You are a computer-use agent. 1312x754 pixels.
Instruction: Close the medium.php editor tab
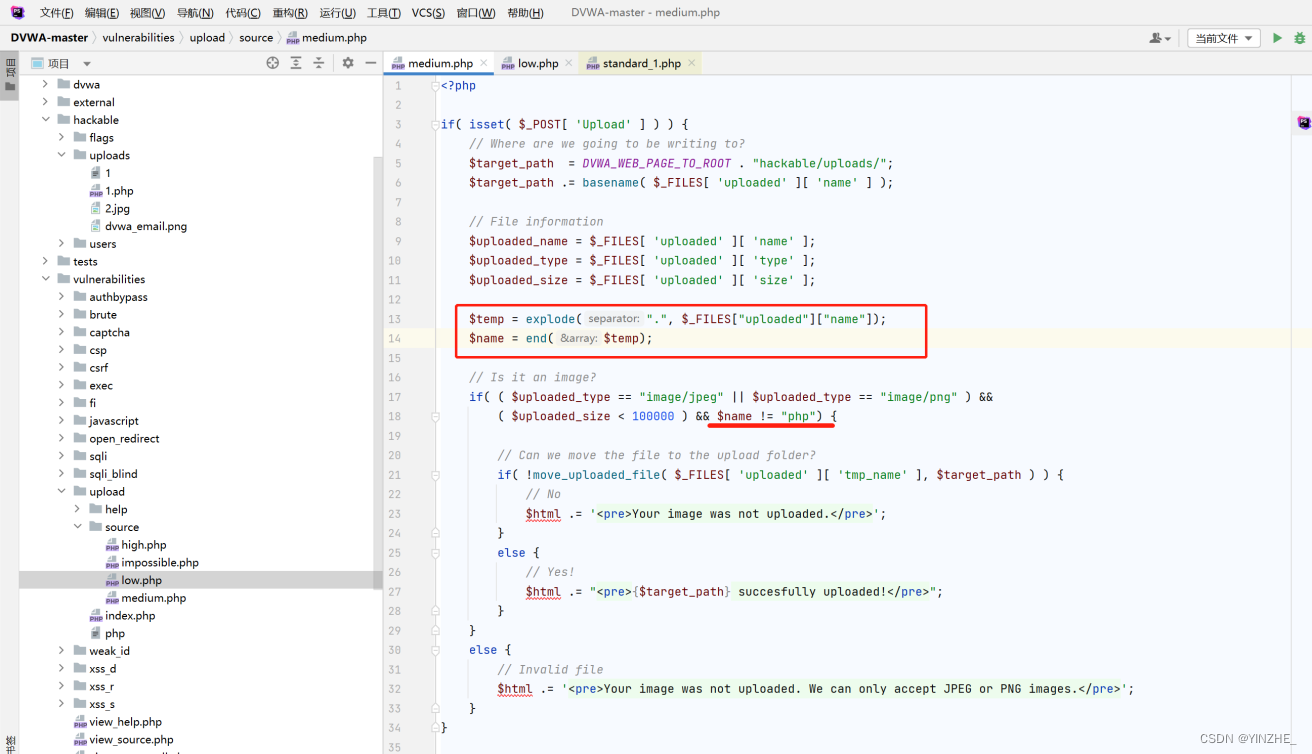(x=484, y=63)
